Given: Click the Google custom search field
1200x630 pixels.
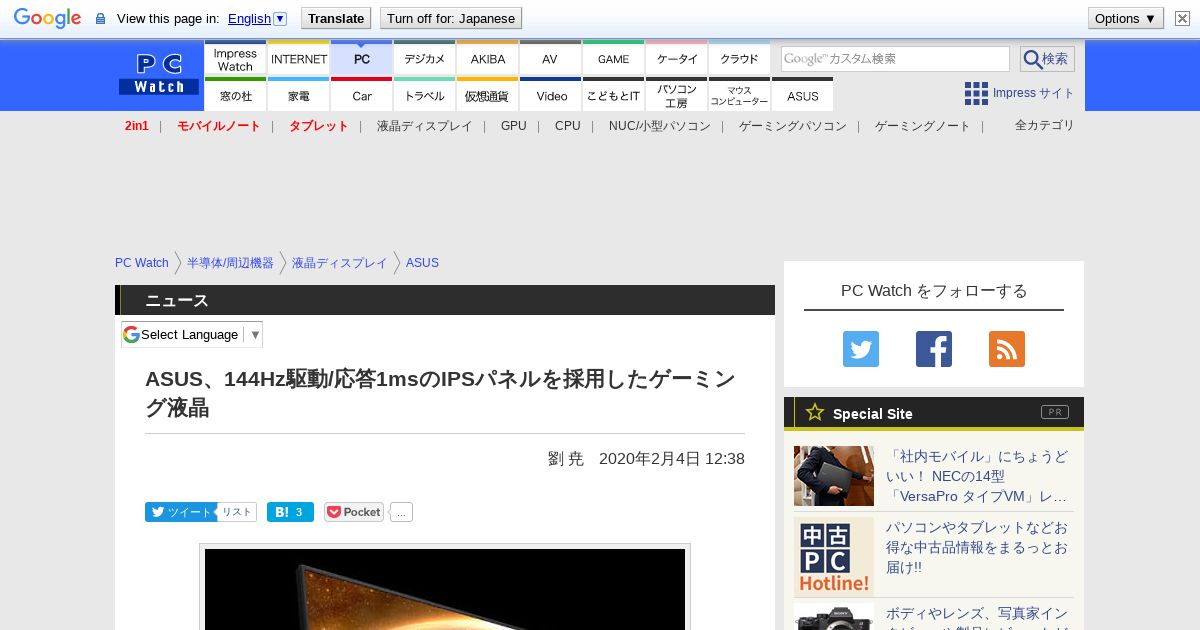Looking at the screenshot, I should (895, 59).
